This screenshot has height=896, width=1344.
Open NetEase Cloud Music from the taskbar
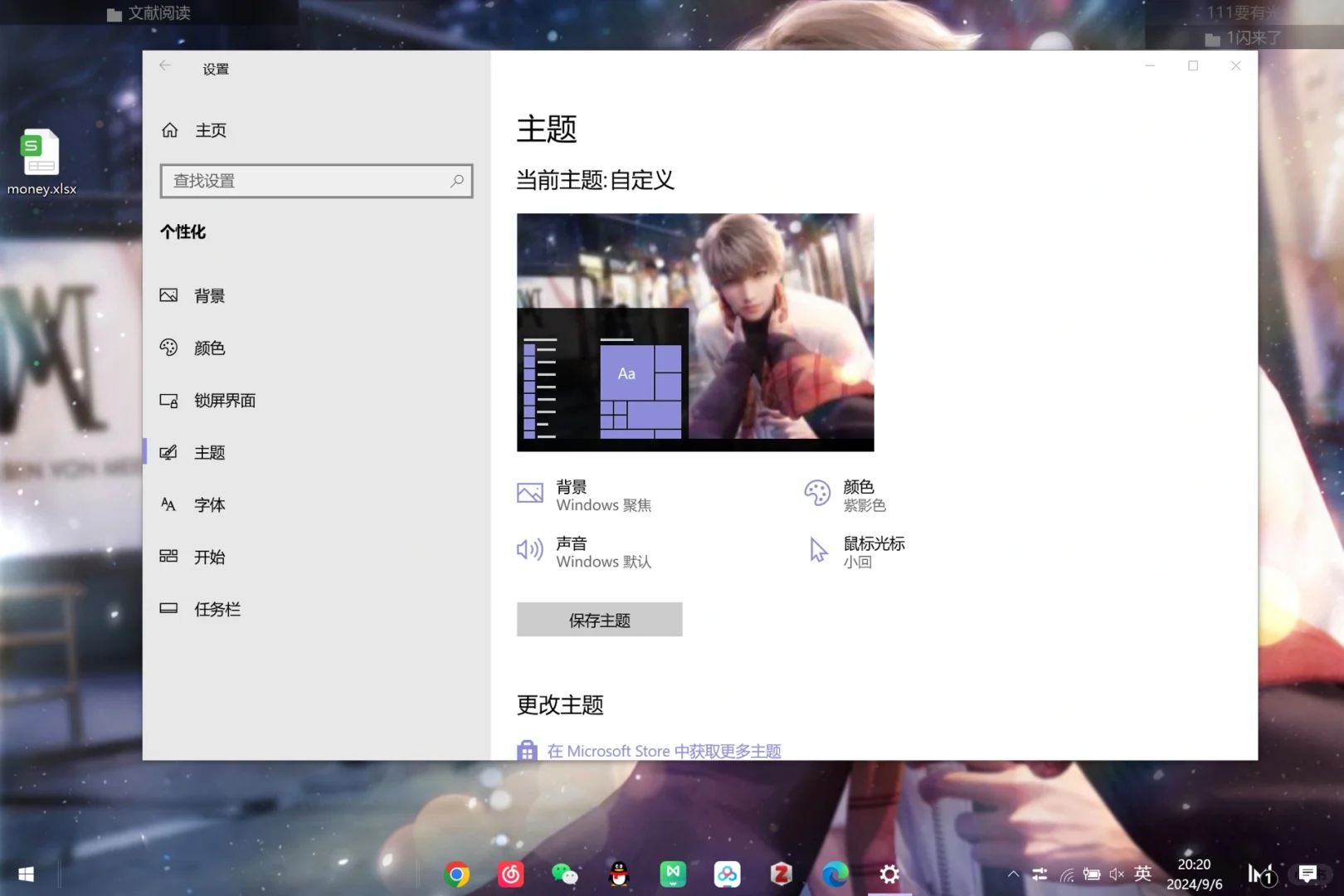tap(511, 874)
